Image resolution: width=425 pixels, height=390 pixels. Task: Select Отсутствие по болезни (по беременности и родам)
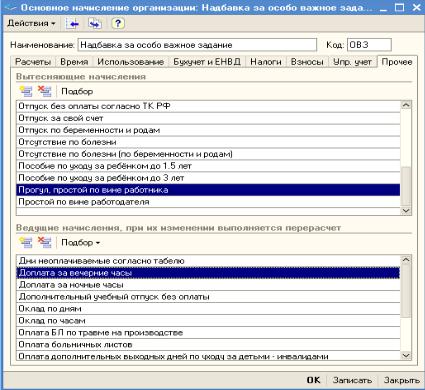tap(208, 154)
